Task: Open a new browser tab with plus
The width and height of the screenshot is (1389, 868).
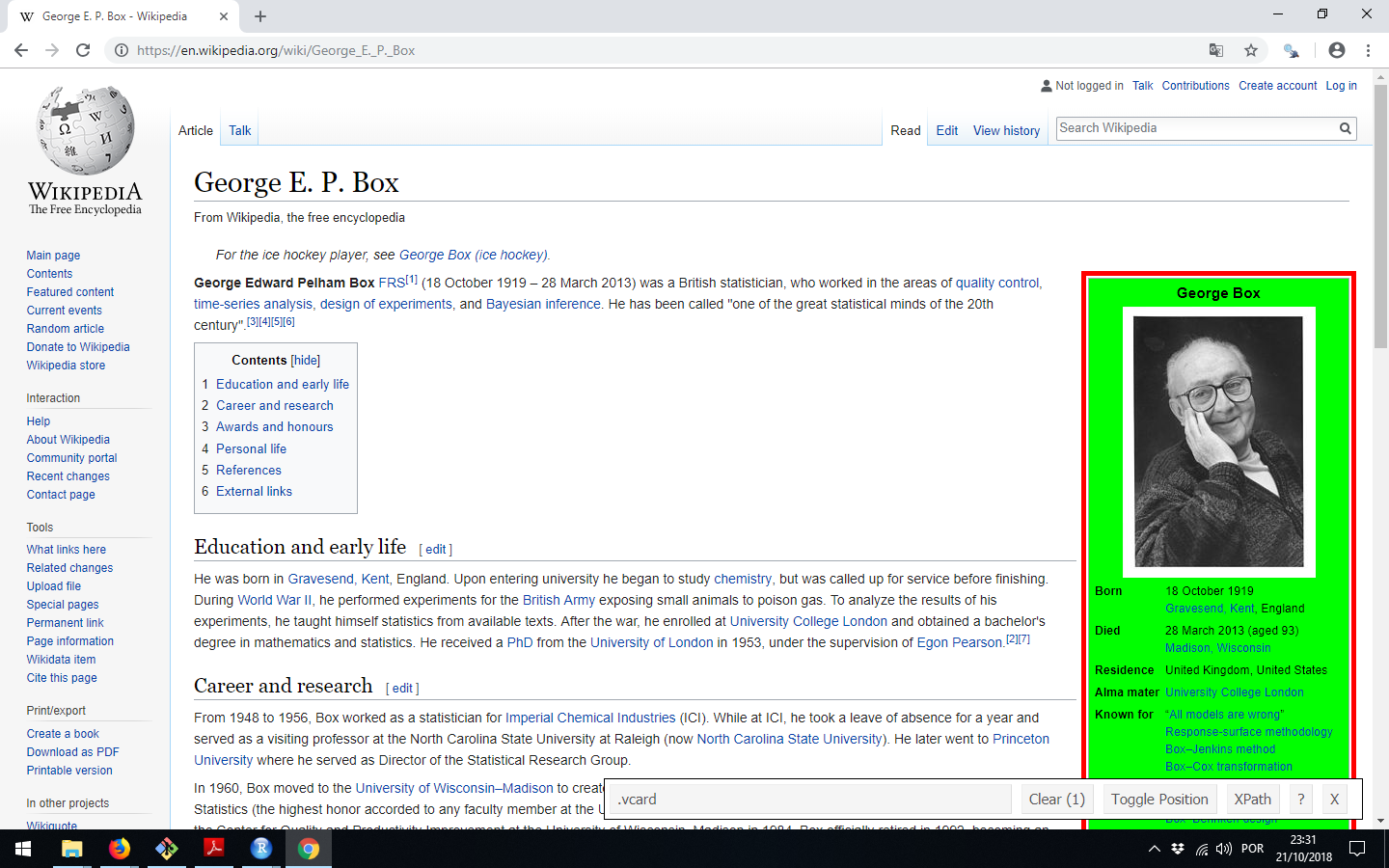Action: (x=260, y=16)
